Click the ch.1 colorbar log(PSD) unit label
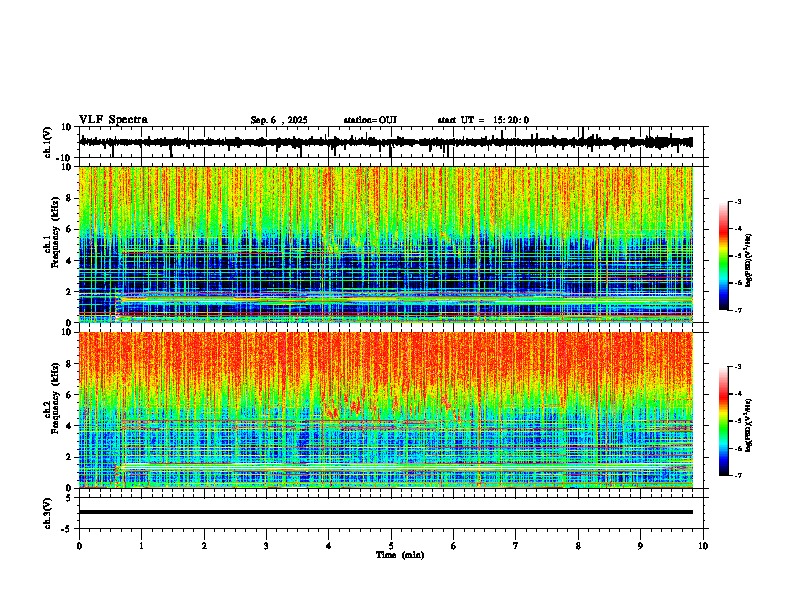This screenshot has width=792, height=612. point(749,261)
